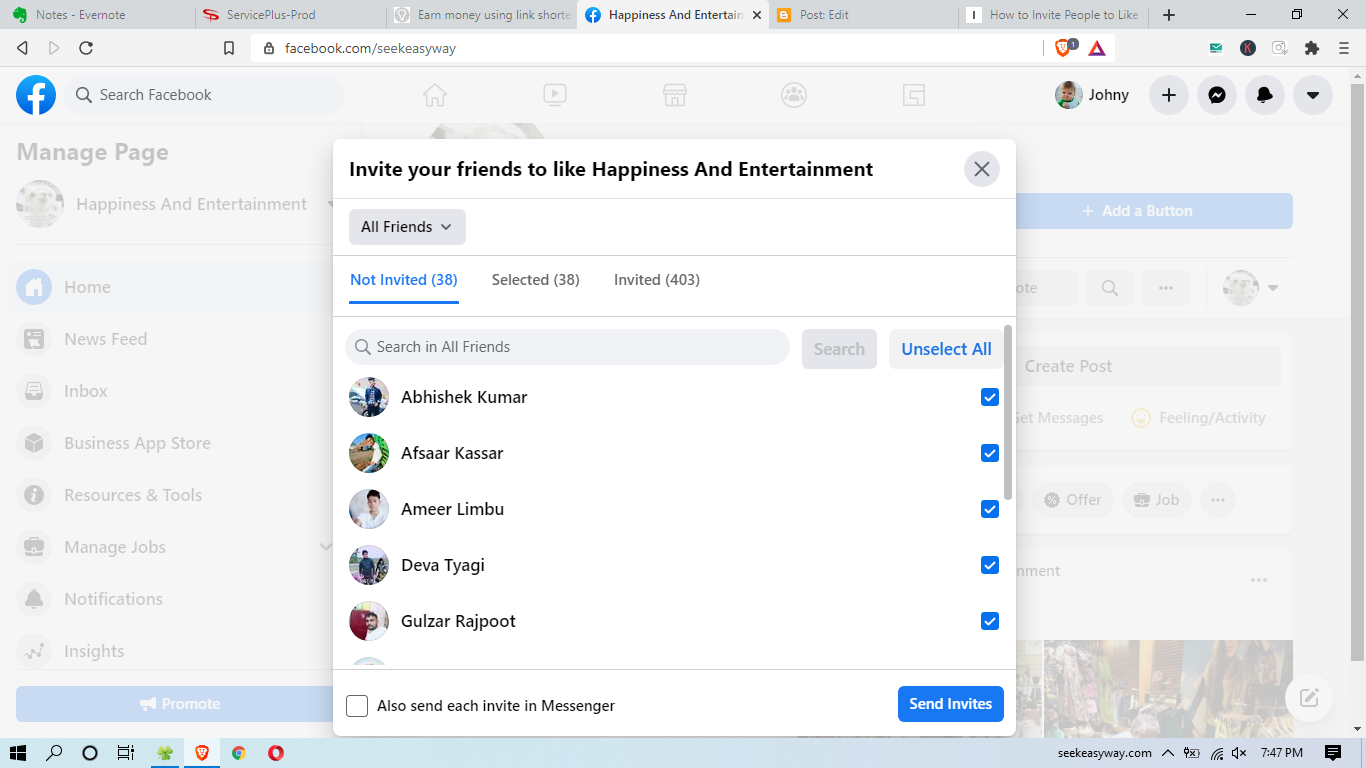
Task: Click the Search button in dialog
Action: 839,349
